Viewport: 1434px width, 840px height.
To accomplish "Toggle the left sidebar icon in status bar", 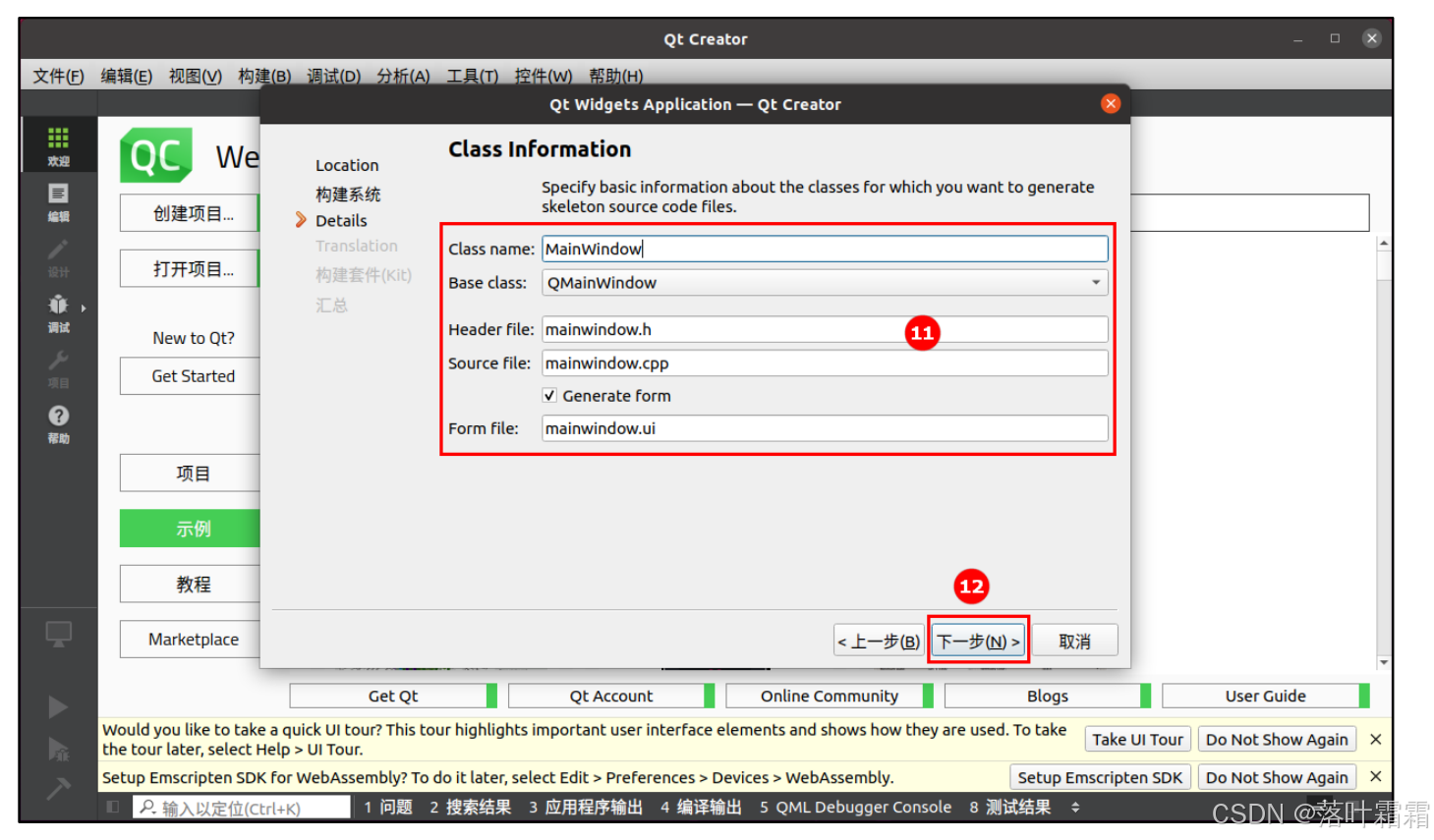I will tap(113, 807).
